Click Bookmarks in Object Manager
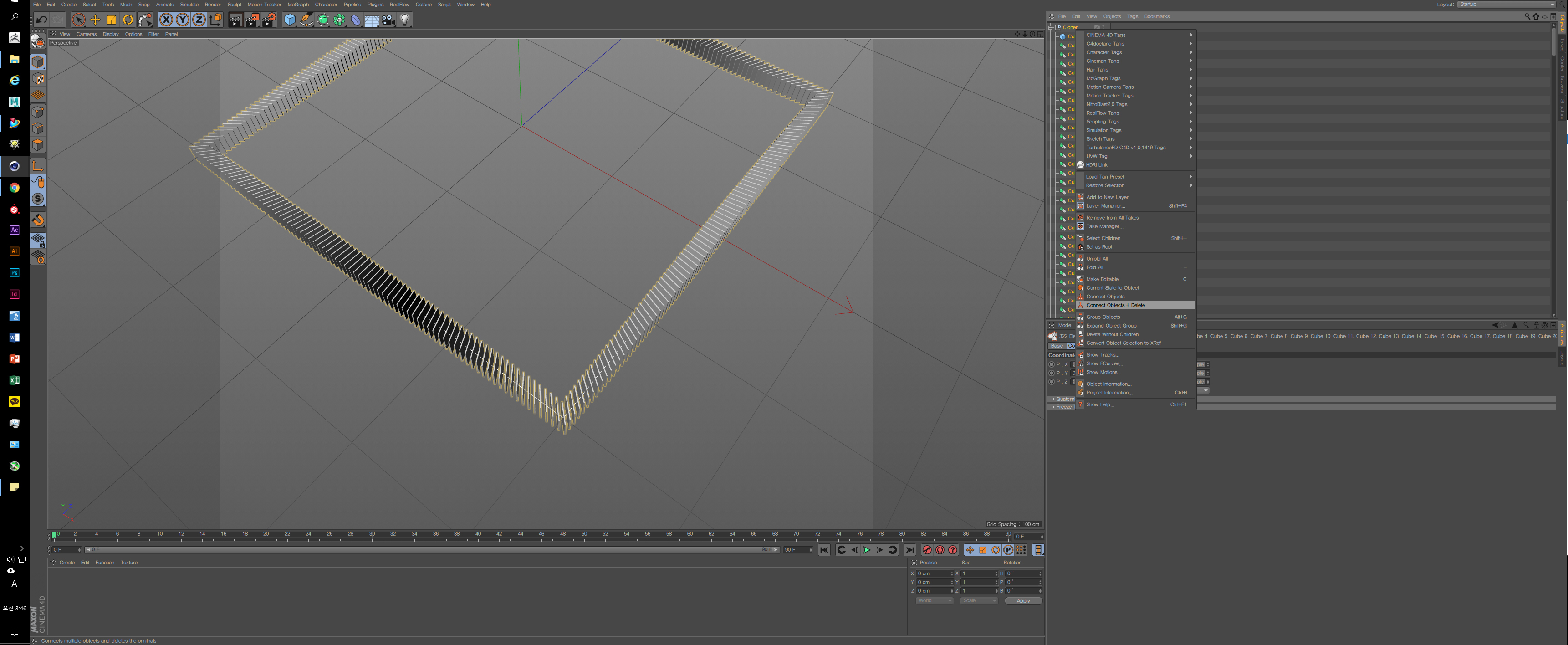This screenshot has height=645, width=1568. pos(1156,16)
